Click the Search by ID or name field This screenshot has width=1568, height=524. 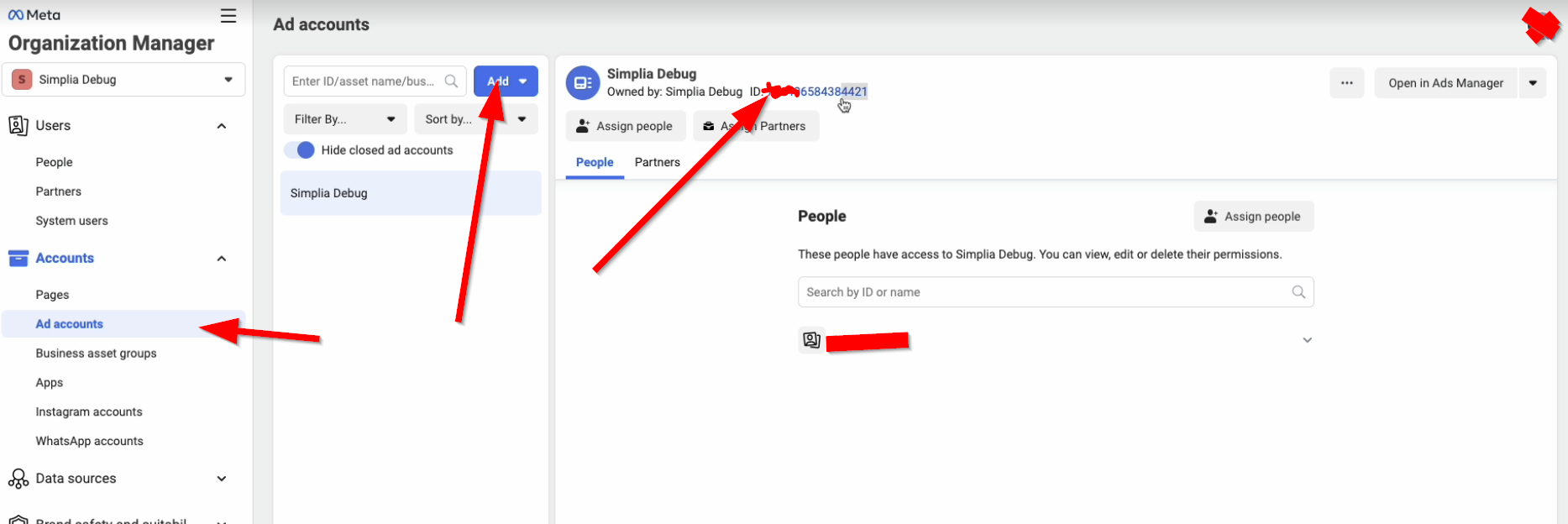pyautogui.click(x=1056, y=292)
